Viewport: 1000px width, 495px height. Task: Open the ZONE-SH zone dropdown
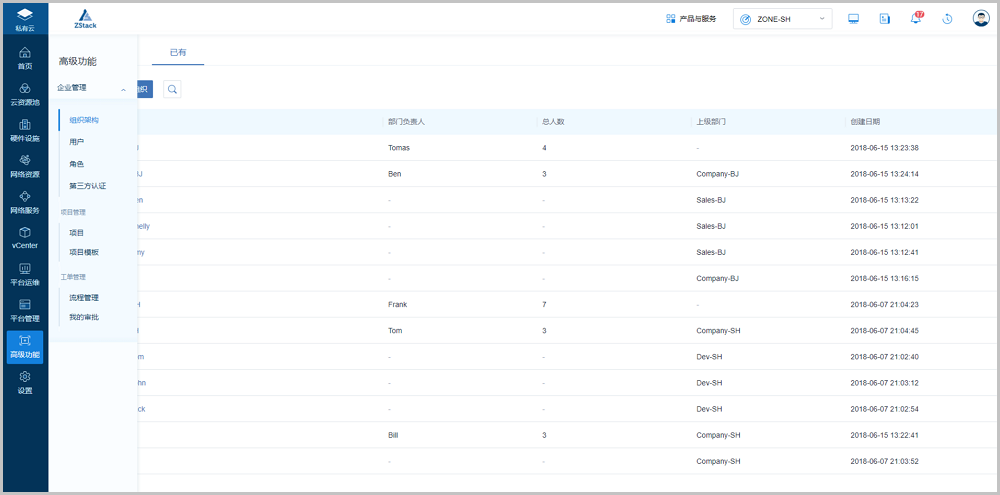coord(783,19)
